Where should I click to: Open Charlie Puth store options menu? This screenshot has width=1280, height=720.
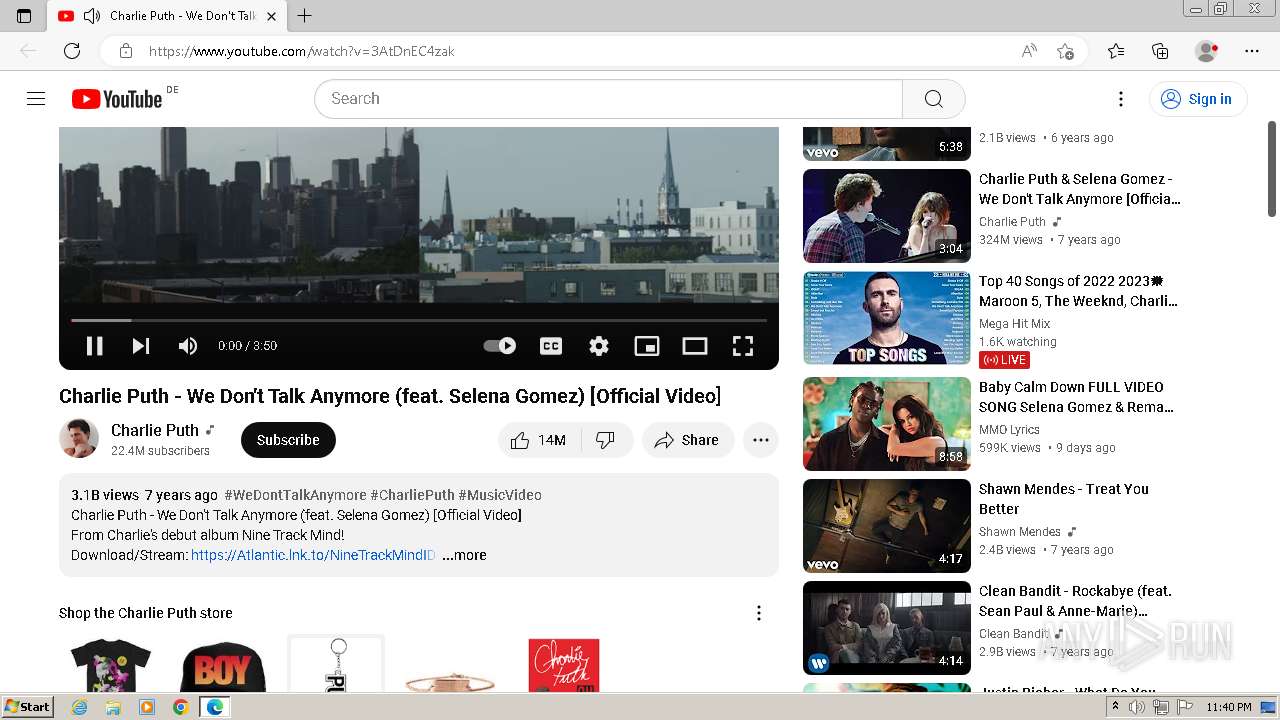pyautogui.click(x=759, y=613)
